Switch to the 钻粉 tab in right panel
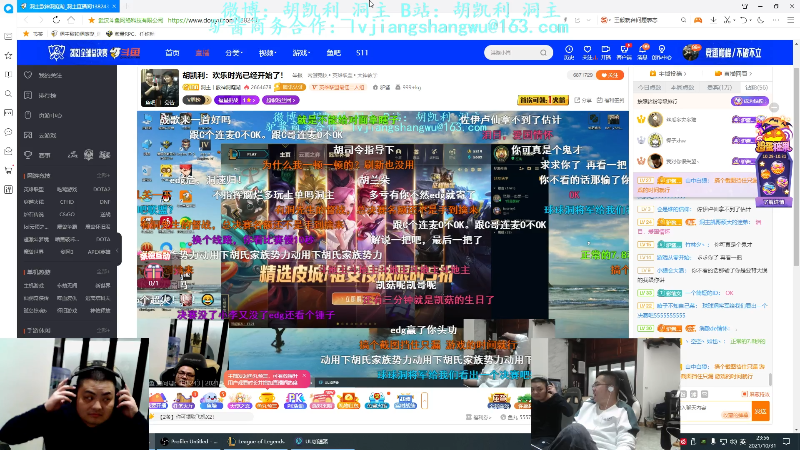 [756, 87]
